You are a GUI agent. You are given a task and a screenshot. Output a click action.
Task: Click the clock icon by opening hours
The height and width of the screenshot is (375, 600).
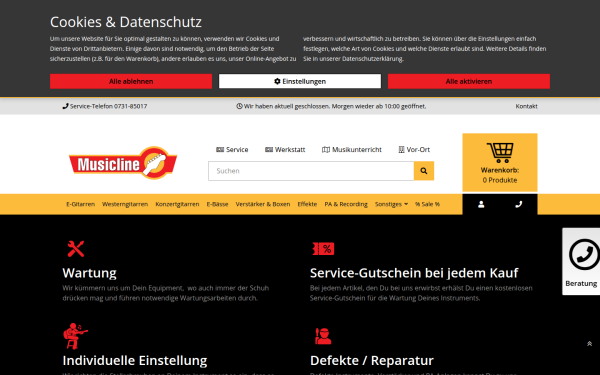[239, 106]
